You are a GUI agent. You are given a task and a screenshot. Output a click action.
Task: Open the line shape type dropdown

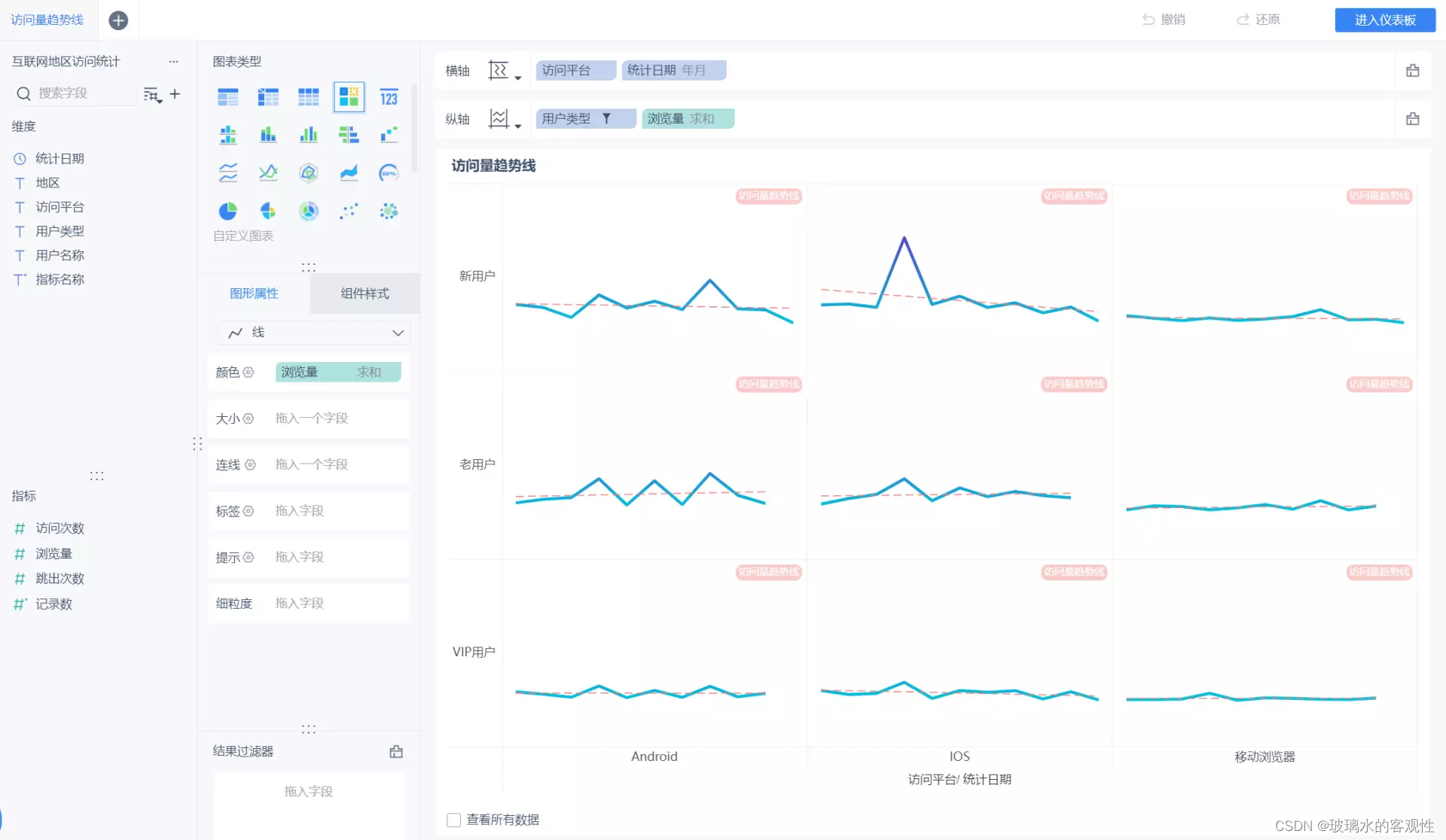(316, 333)
